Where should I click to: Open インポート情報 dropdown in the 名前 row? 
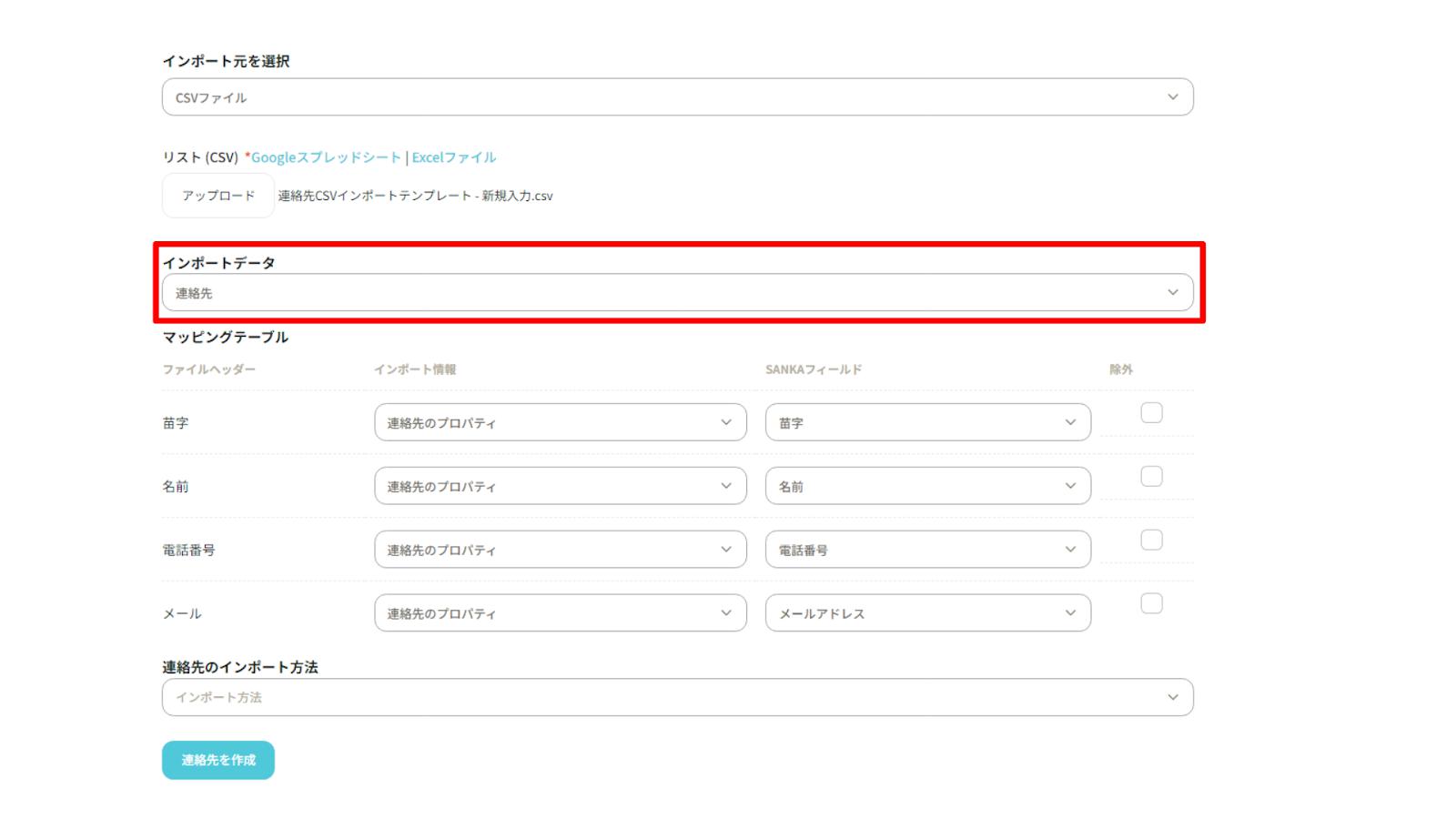click(x=561, y=486)
